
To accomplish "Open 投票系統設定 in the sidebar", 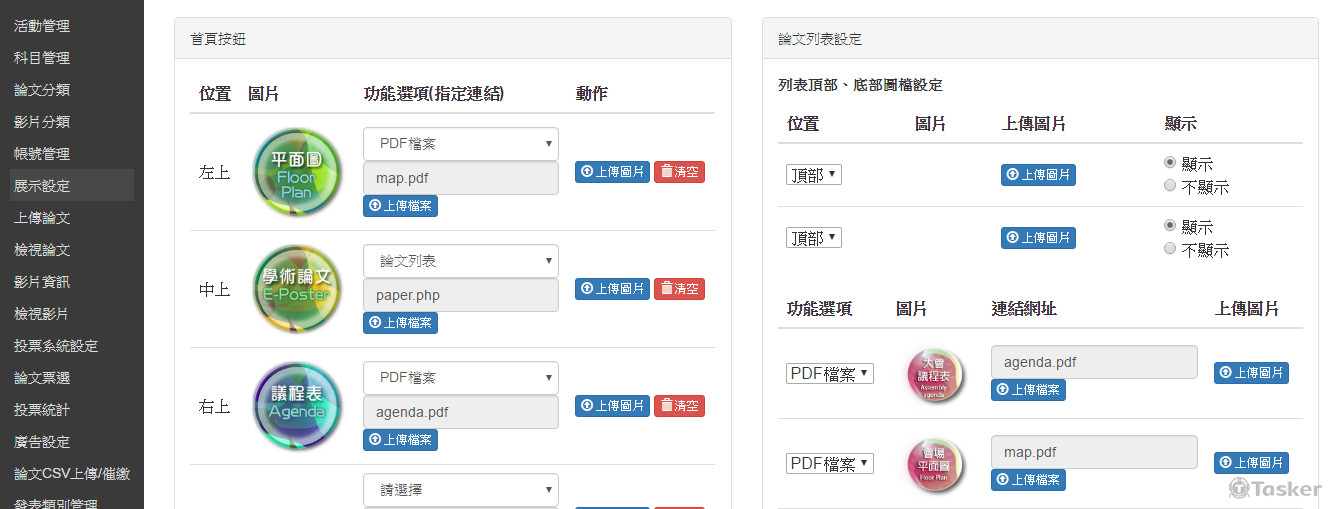I will click(56, 346).
